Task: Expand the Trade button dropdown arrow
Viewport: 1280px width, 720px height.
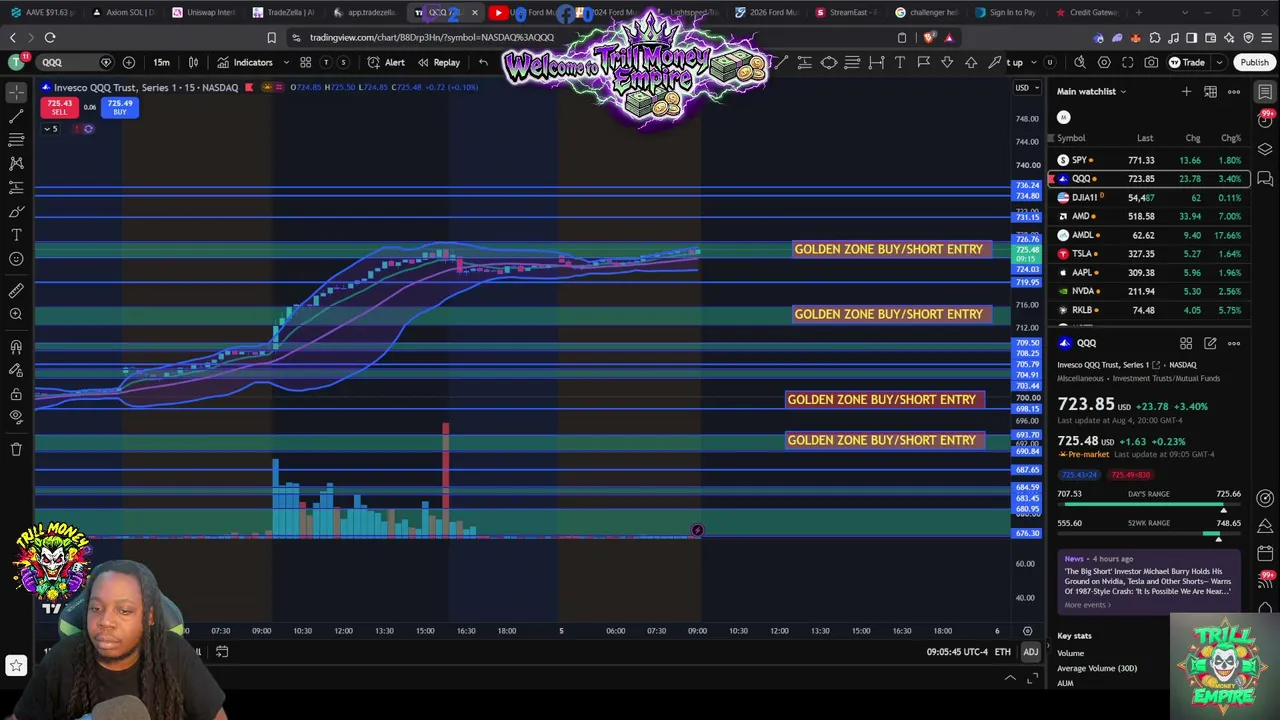Action: coord(1217,62)
